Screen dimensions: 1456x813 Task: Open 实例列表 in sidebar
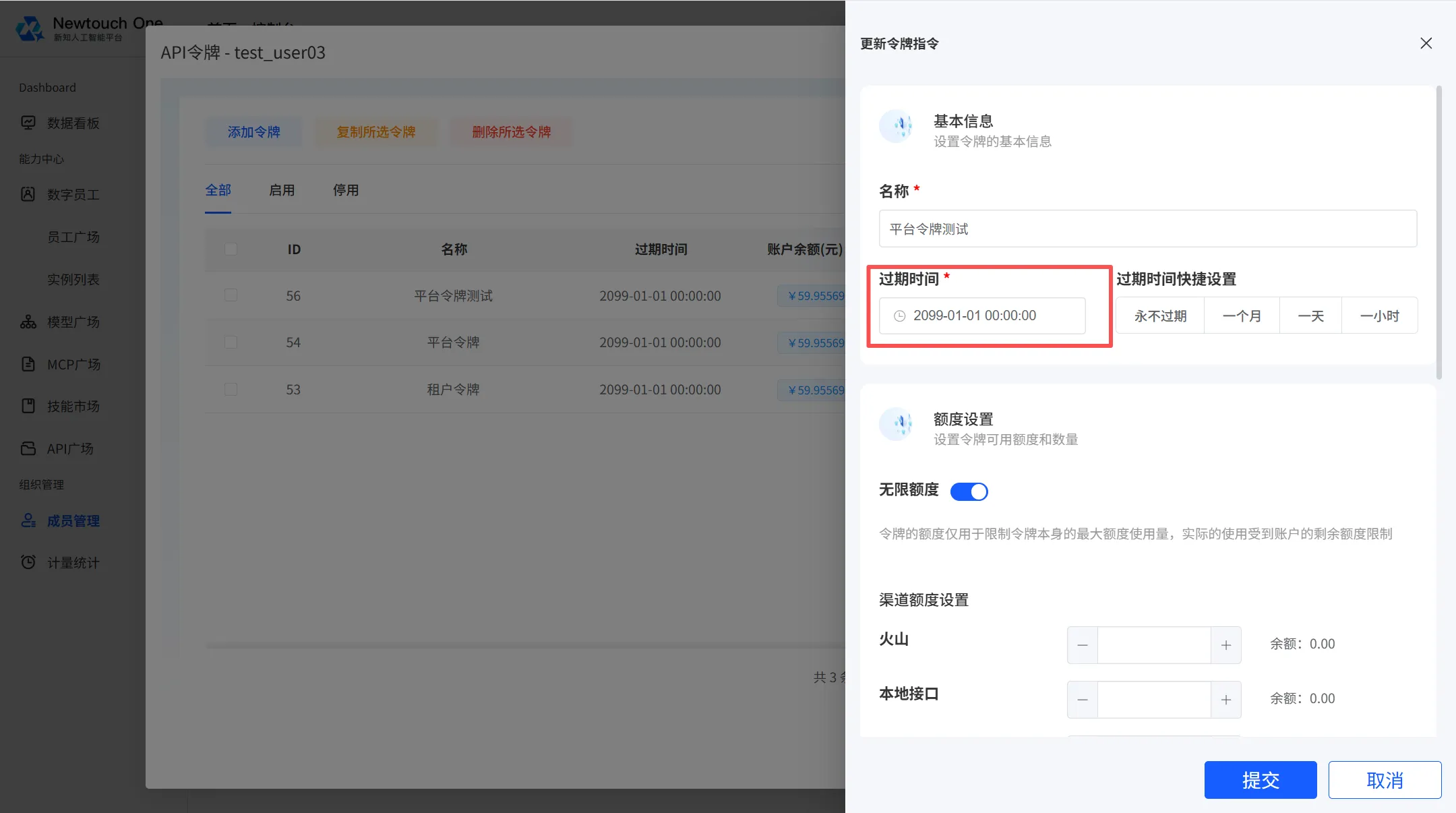tap(73, 279)
